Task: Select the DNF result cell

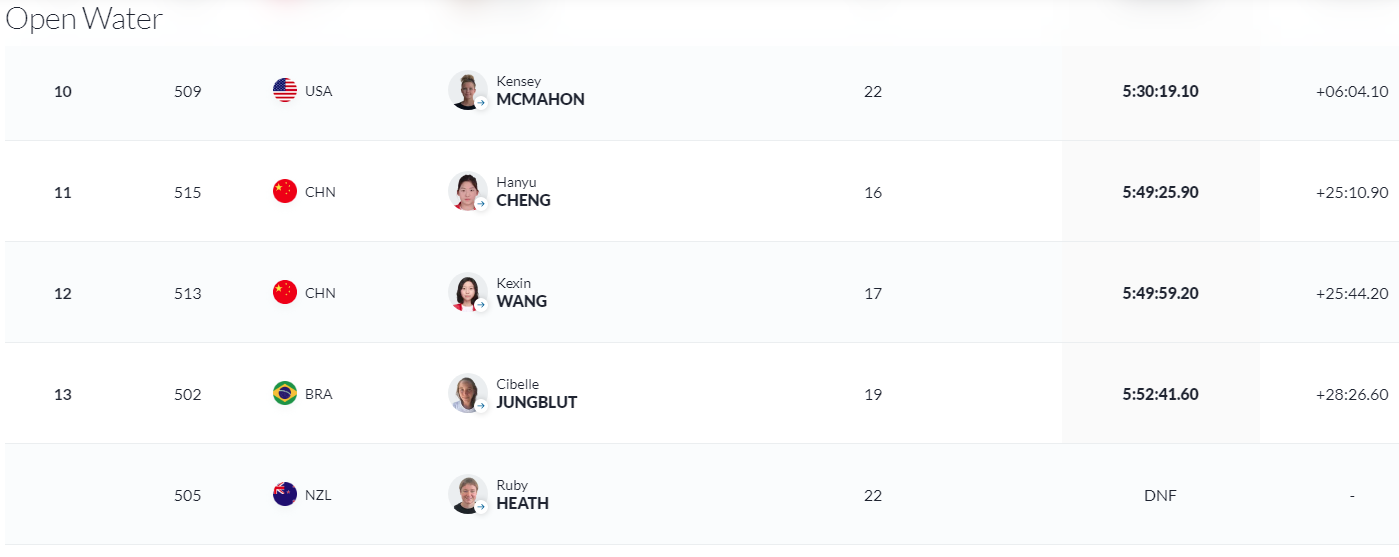Action: 1160,495
